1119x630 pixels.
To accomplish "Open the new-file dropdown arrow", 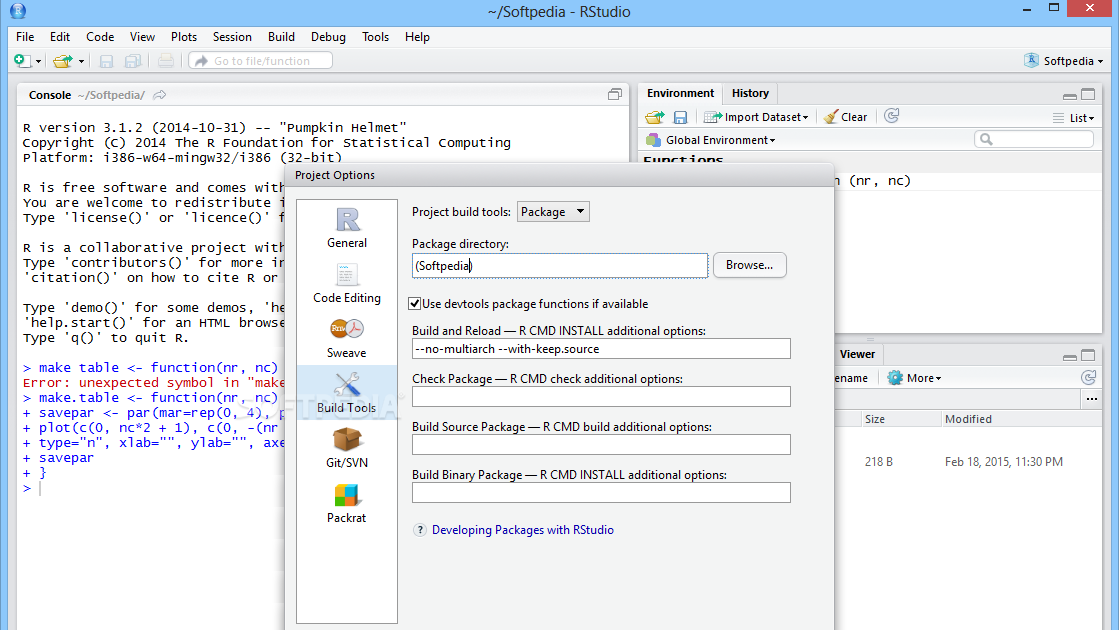I will [39, 61].
